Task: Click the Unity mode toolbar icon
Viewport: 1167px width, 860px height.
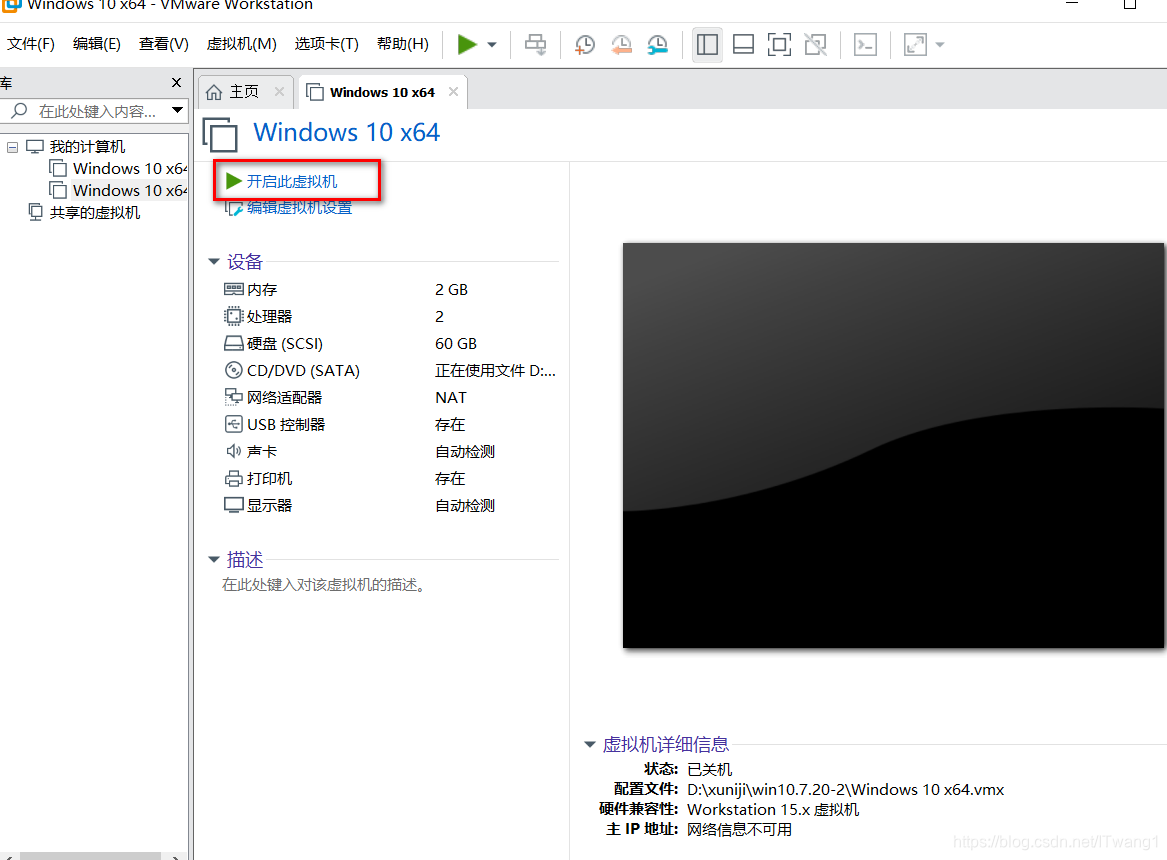Action: tap(816, 45)
